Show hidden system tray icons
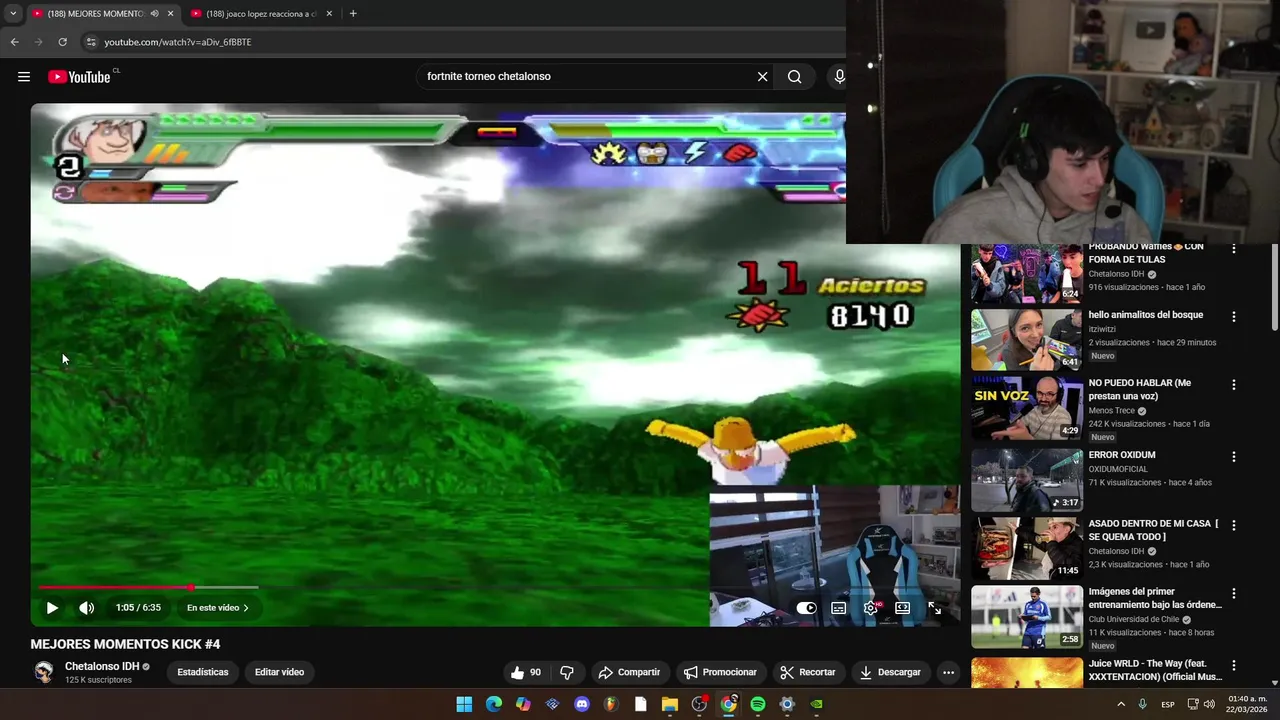Screen dimensions: 1280x720 click(x=1120, y=704)
